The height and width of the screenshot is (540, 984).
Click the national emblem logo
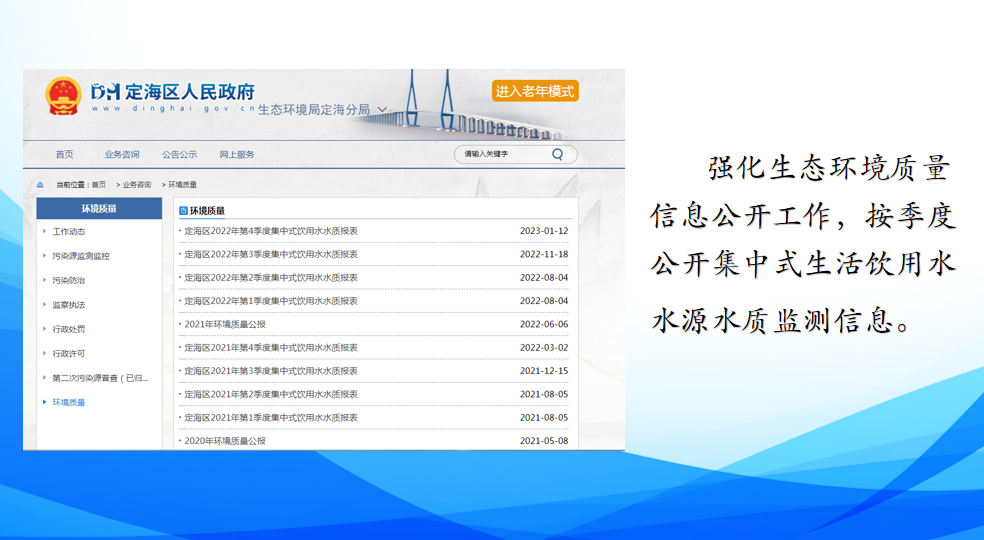(x=63, y=97)
